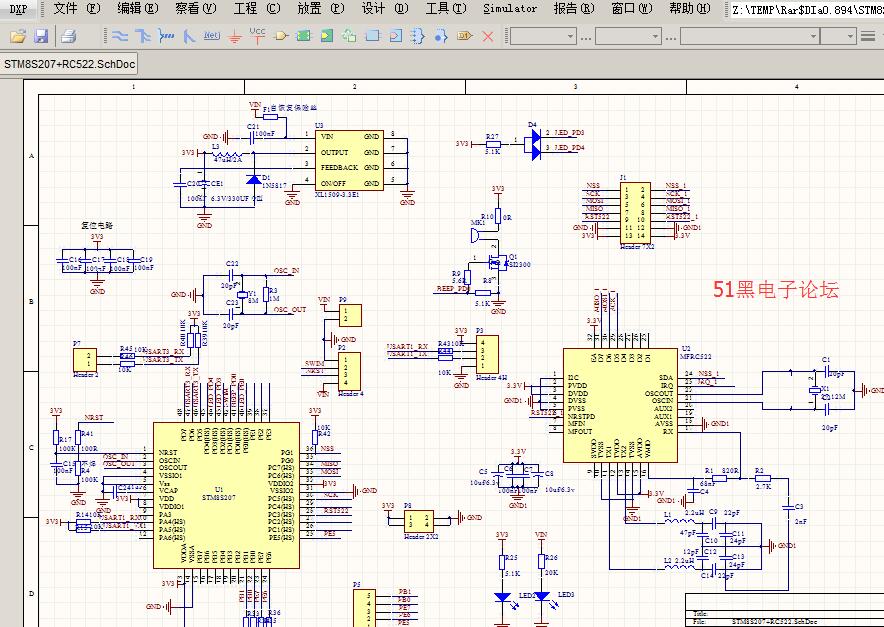
Task: Open the 文件 (File) menu
Action: [76, 9]
